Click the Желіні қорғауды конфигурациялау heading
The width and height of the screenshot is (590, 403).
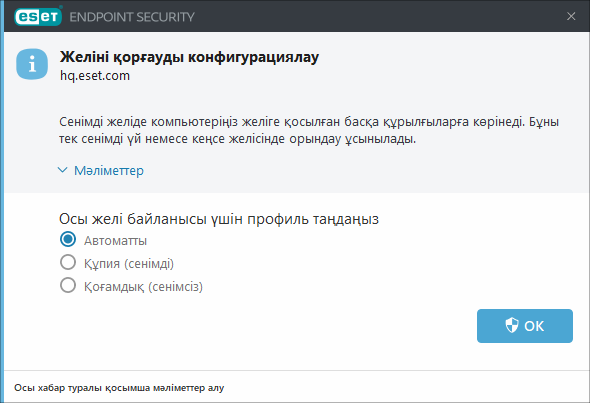click(189, 57)
